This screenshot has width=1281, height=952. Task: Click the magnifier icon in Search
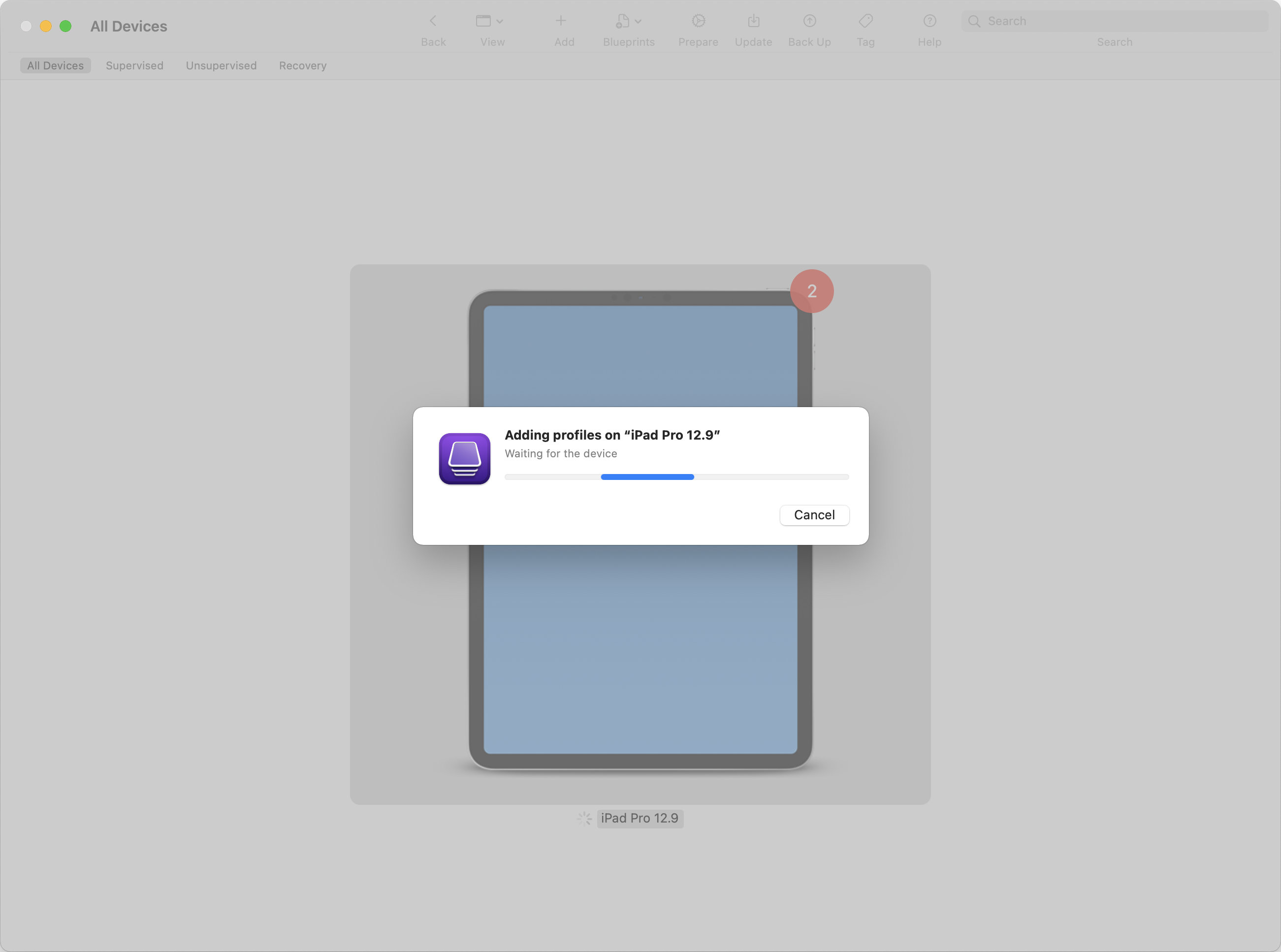[974, 21]
